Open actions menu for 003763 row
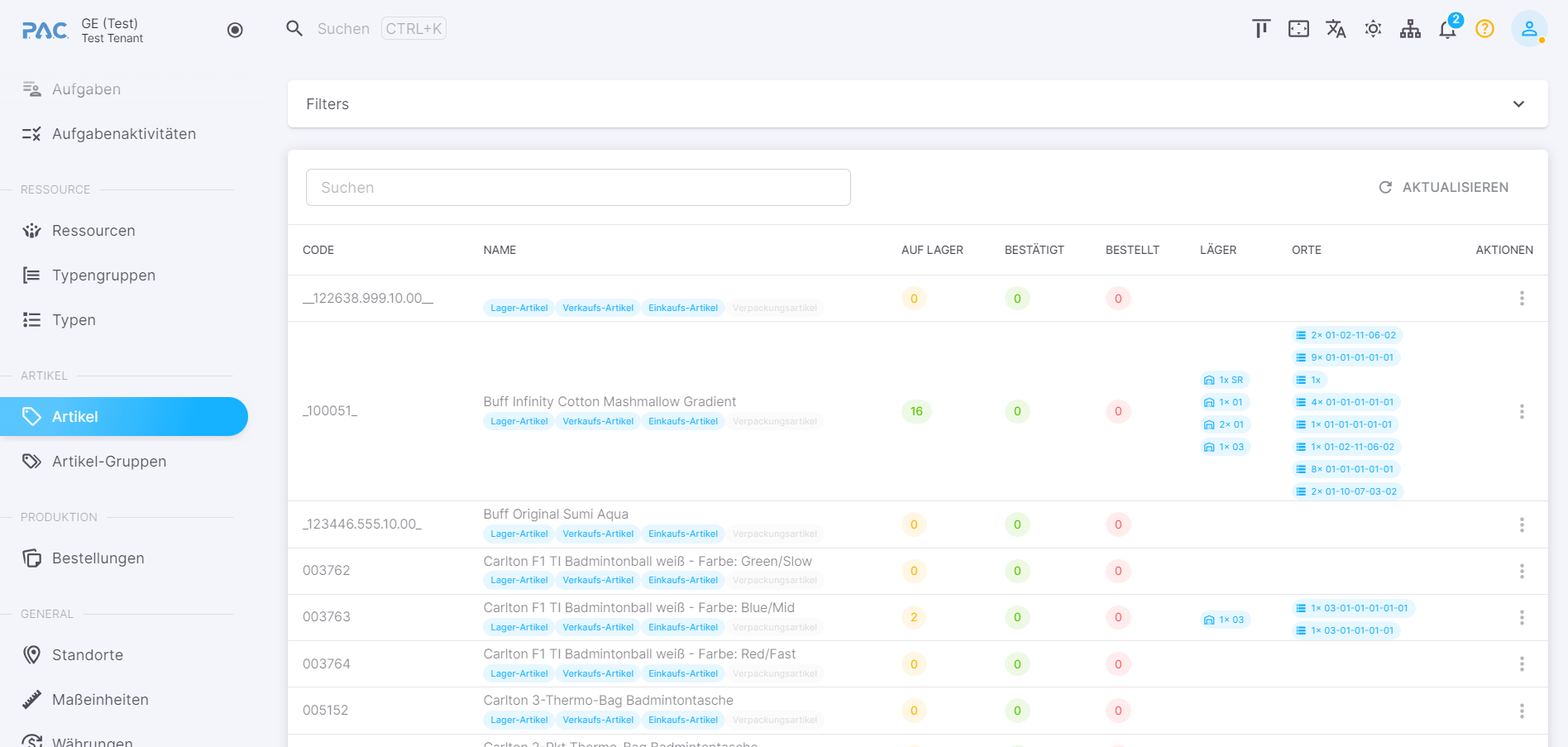 1522,618
